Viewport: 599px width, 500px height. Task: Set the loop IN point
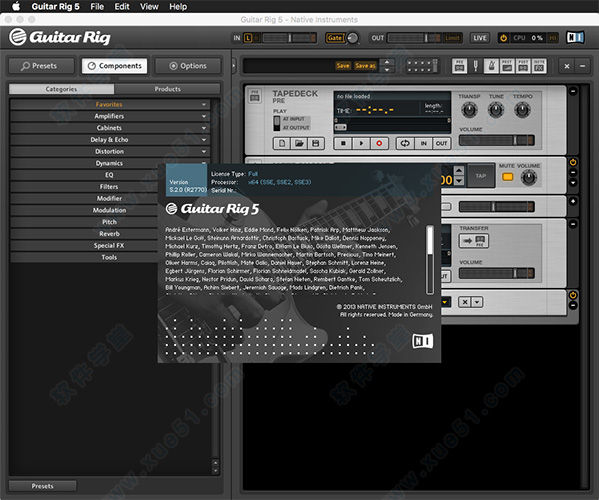click(x=424, y=143)
